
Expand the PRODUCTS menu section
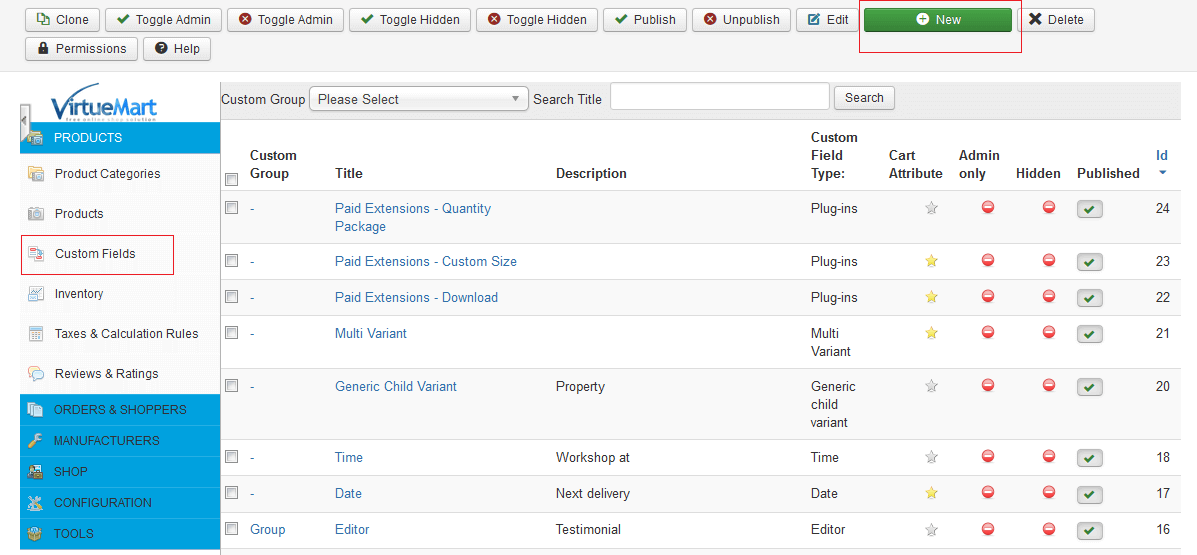coord(120,138)
